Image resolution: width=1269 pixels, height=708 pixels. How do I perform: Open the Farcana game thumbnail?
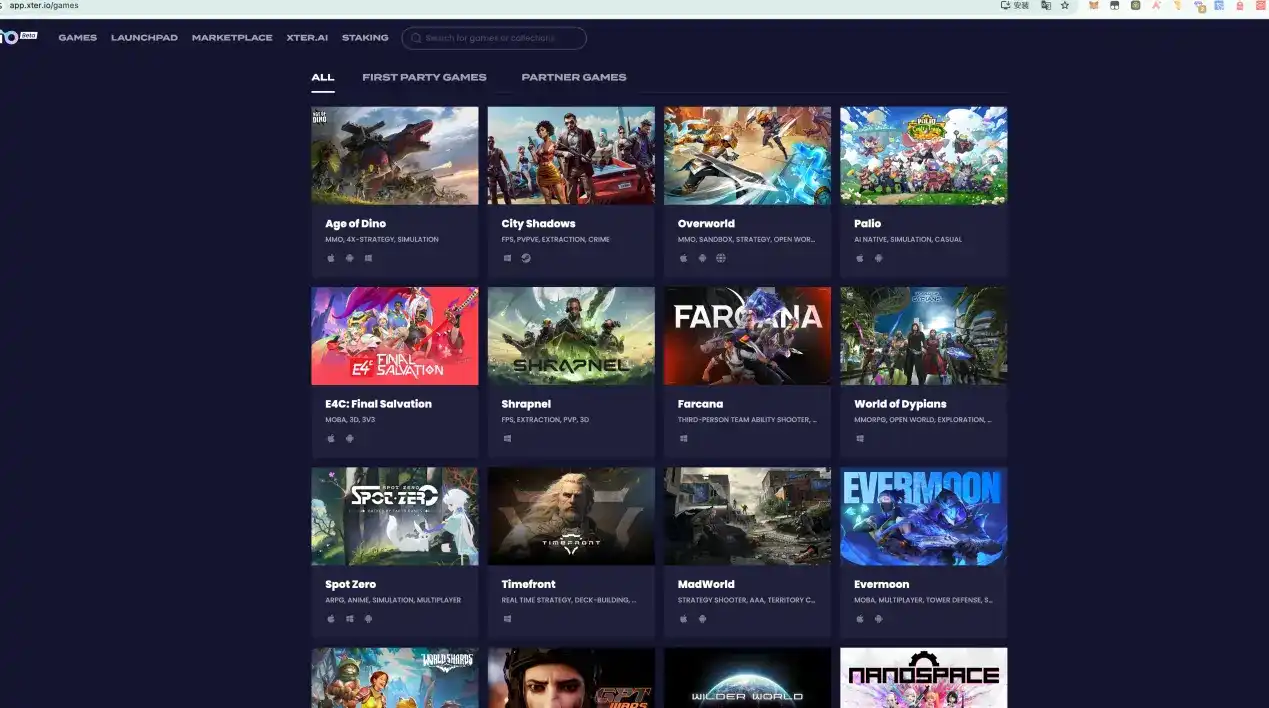[747, 336]
